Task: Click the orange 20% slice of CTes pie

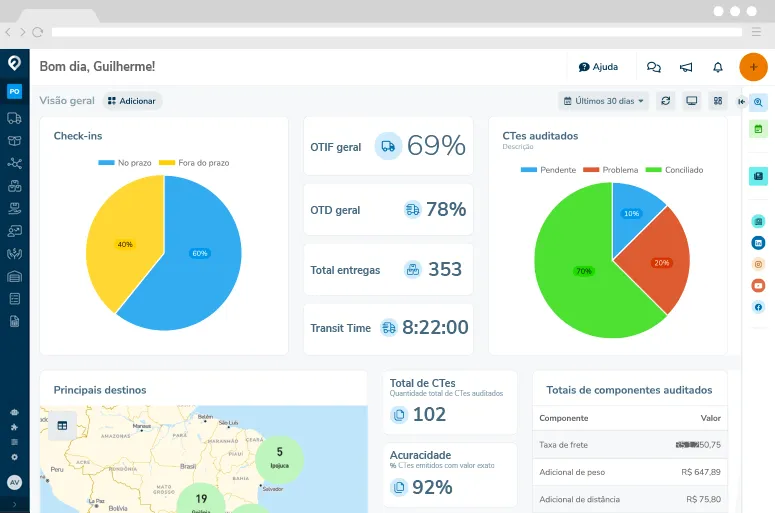Action: [662, 263]
